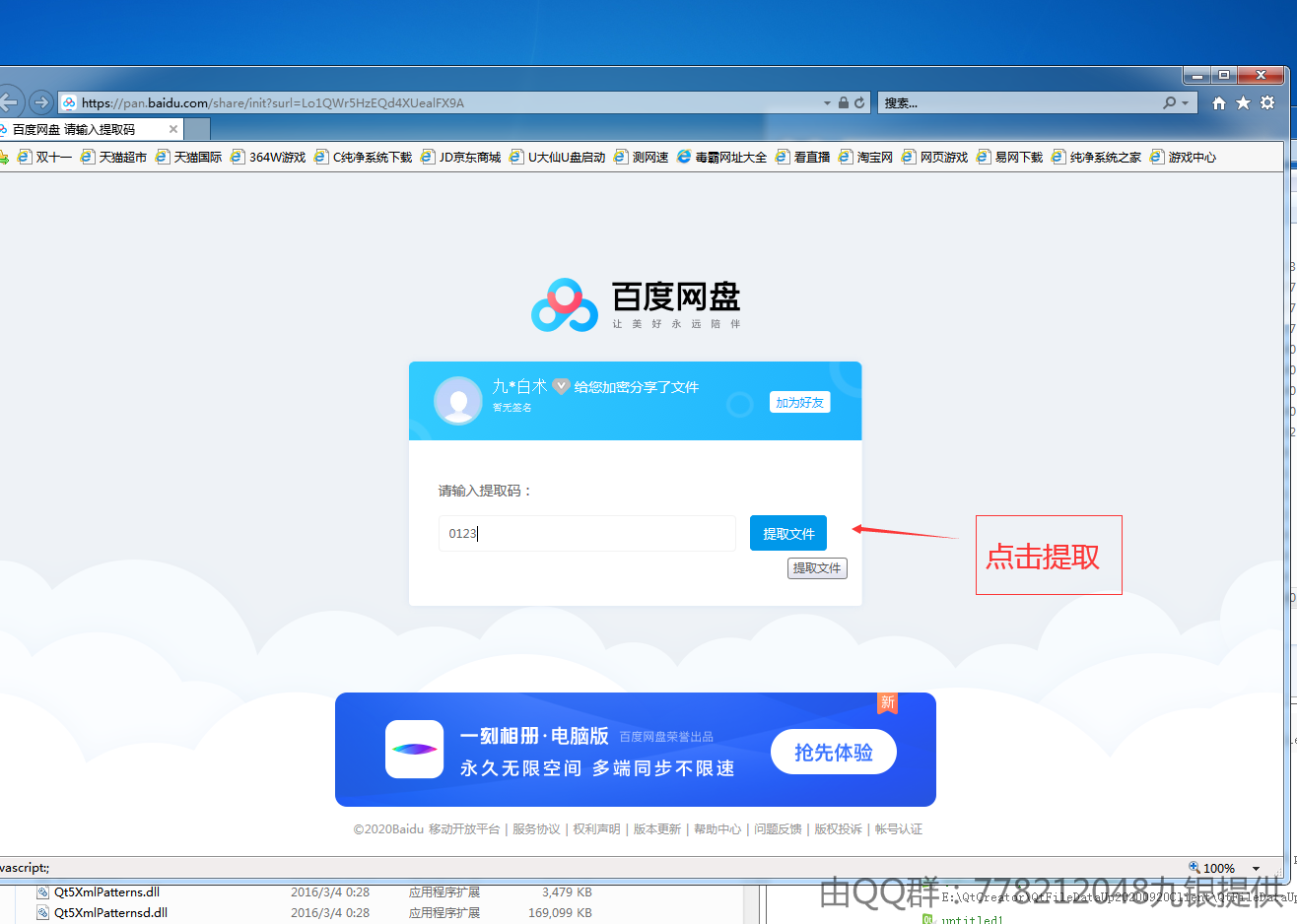The width and height of the screenshot is (1297, 924).
Task: Click the 百度网盘 cloud logo
Action: [x=565, y=305]
